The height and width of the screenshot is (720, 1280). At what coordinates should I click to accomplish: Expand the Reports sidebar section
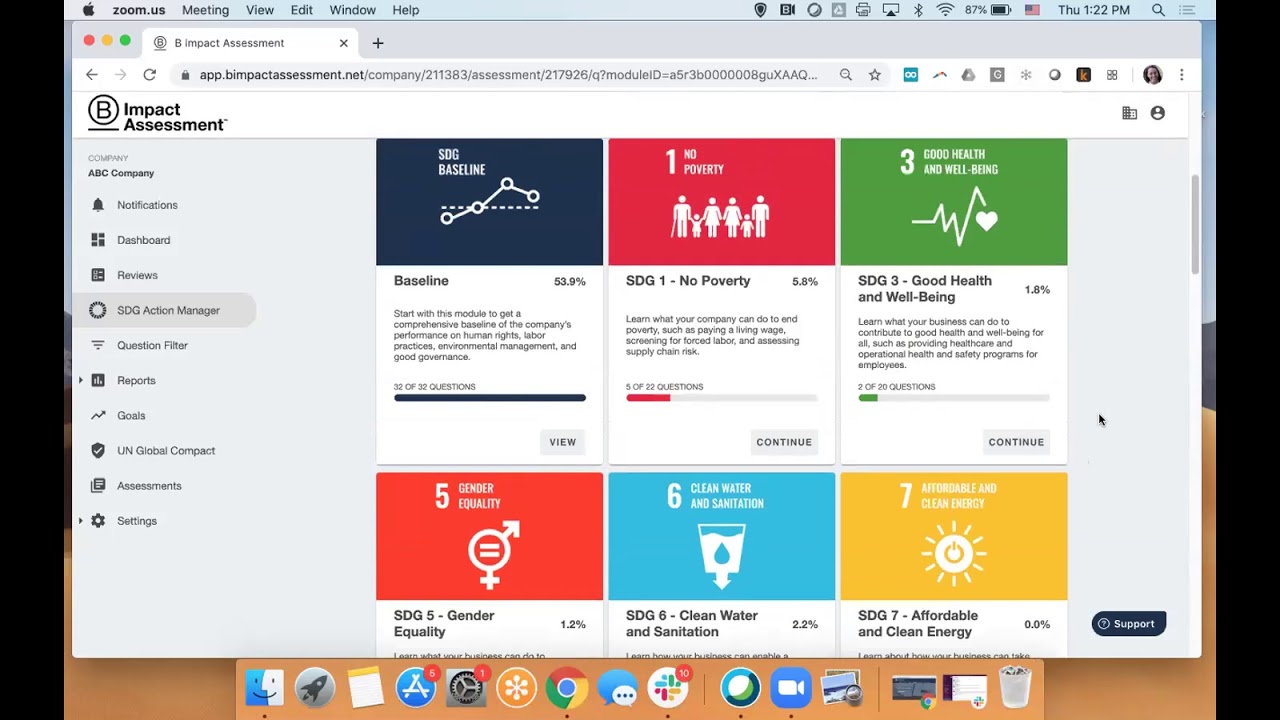81,381
